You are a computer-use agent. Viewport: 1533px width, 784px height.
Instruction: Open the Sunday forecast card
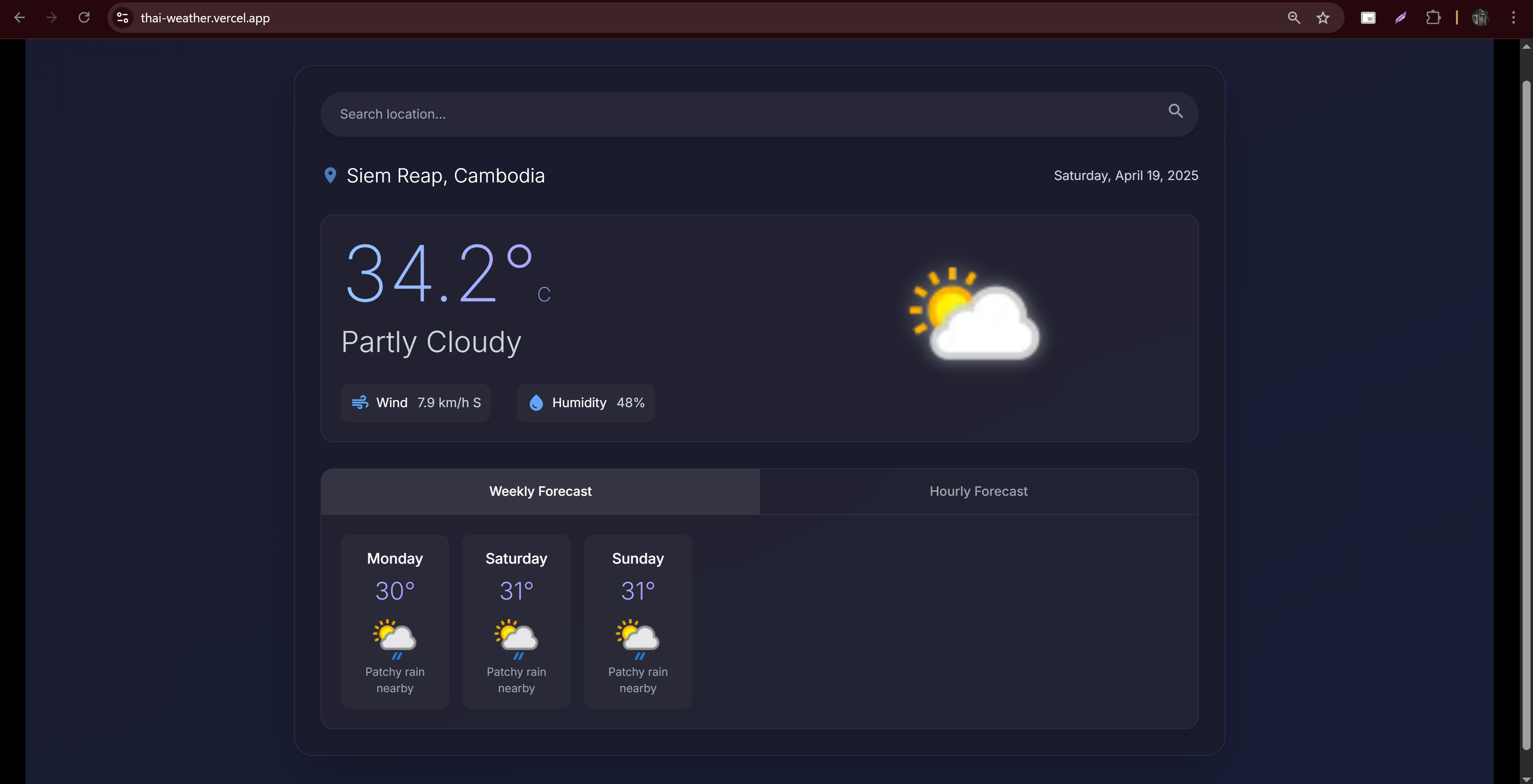[x=637, y=621]
